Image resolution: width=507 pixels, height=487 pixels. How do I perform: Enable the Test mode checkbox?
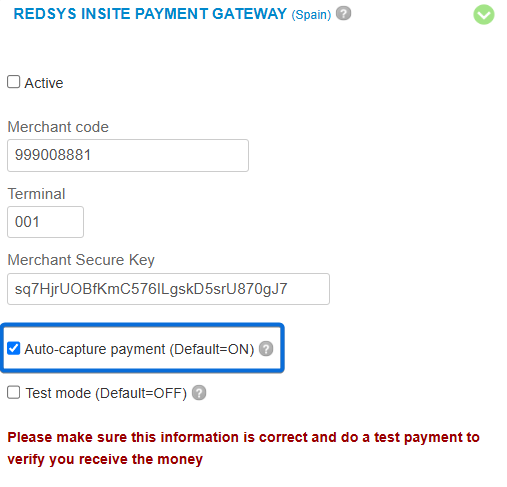pyautogui.click(x=14, y=392)
